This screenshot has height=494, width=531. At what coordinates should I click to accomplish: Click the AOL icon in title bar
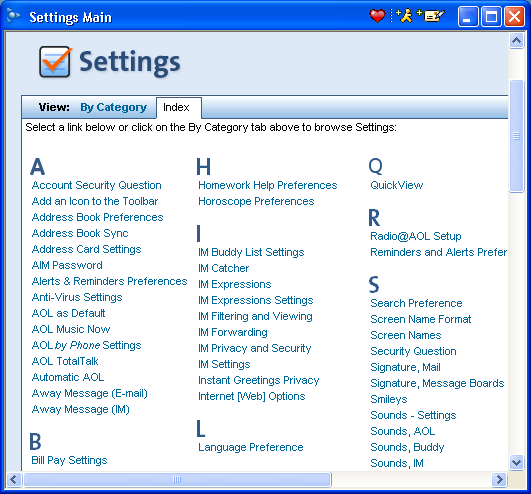click(x=13, y=16)
